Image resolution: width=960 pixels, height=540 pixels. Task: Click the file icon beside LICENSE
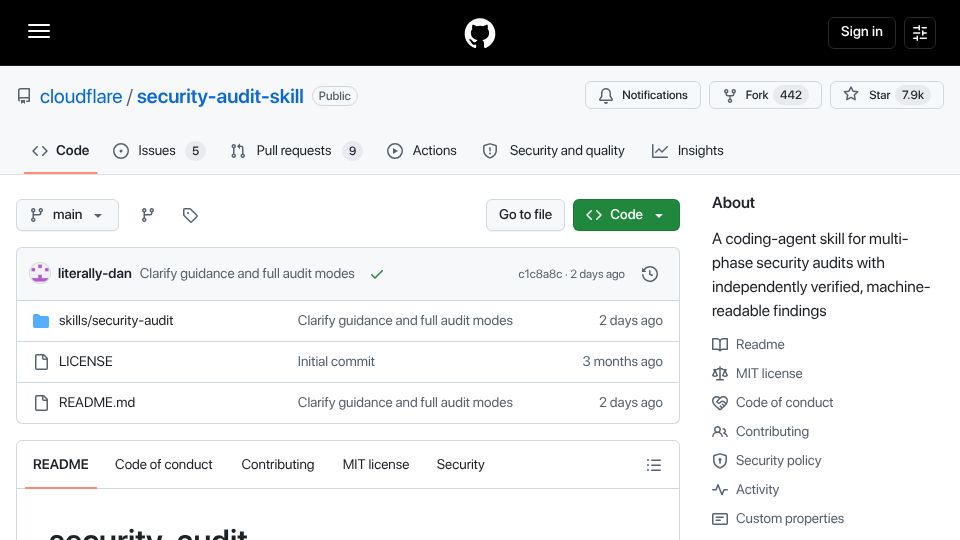click(x=41, y=362)
